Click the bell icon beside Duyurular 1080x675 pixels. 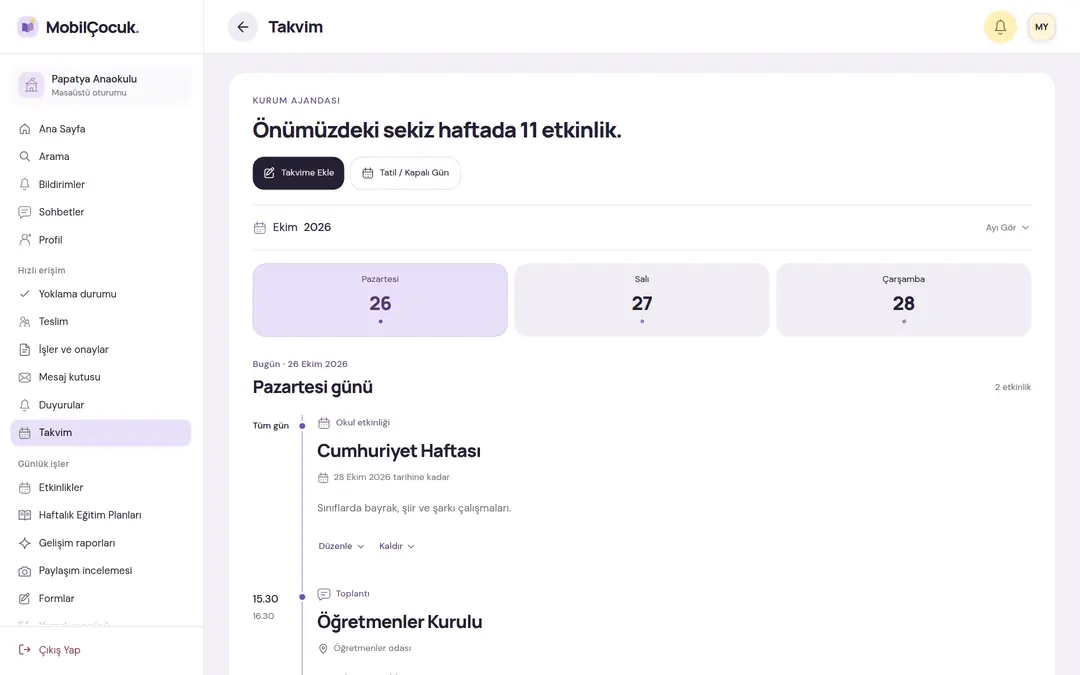25,405
